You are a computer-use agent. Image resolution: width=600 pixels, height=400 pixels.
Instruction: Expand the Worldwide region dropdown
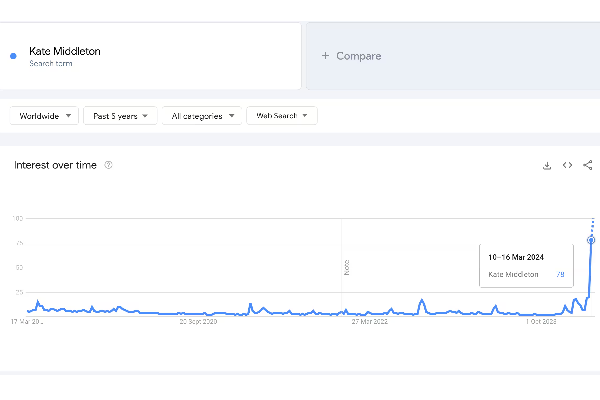tap(45, 116)
